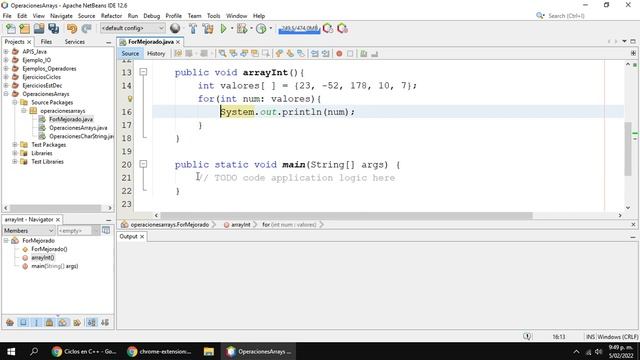Click the Debug Project icon

(242, 29)
